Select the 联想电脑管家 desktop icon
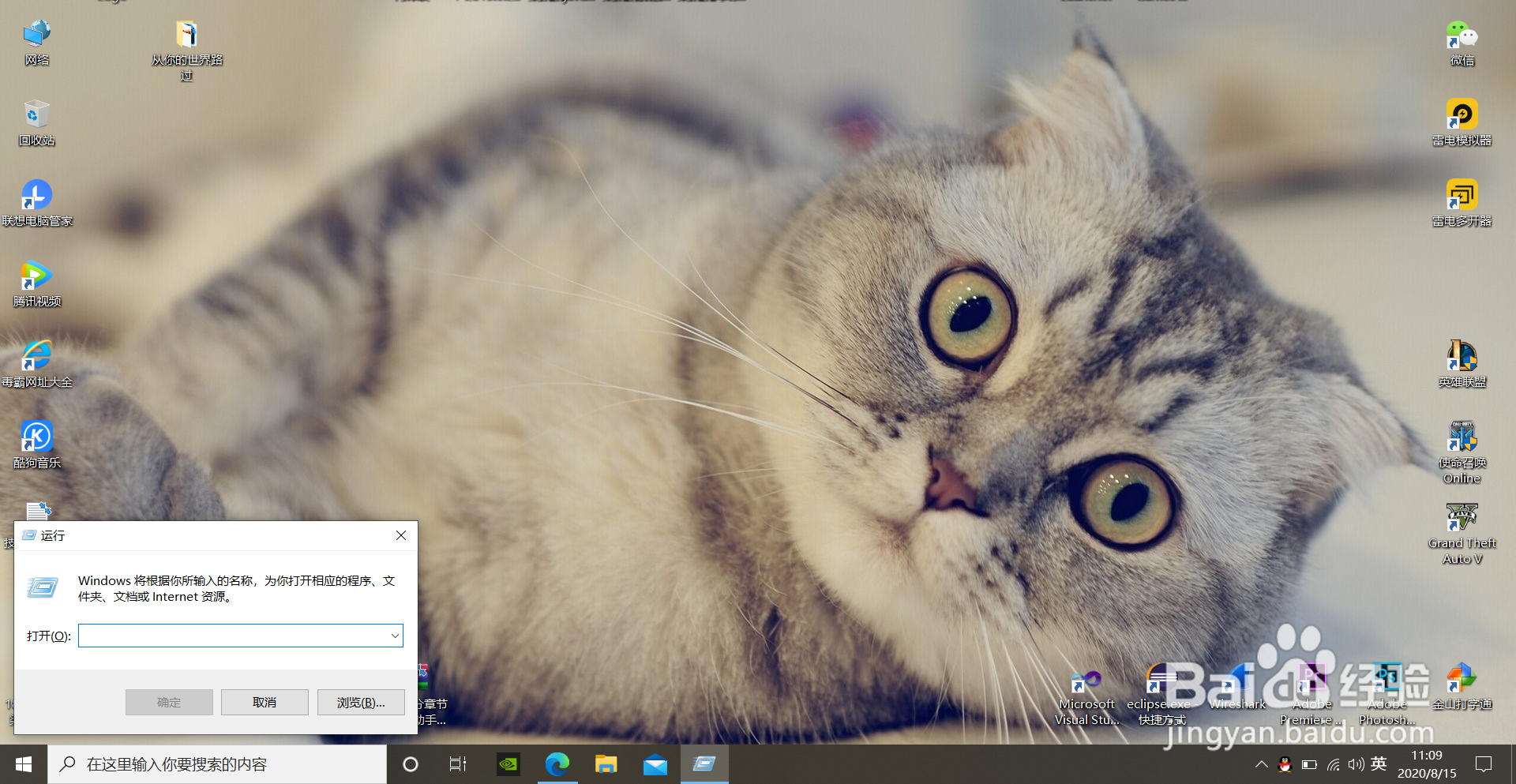Image resolution: width=1516 pixels, height=784 pixels. tap(36, 204)
